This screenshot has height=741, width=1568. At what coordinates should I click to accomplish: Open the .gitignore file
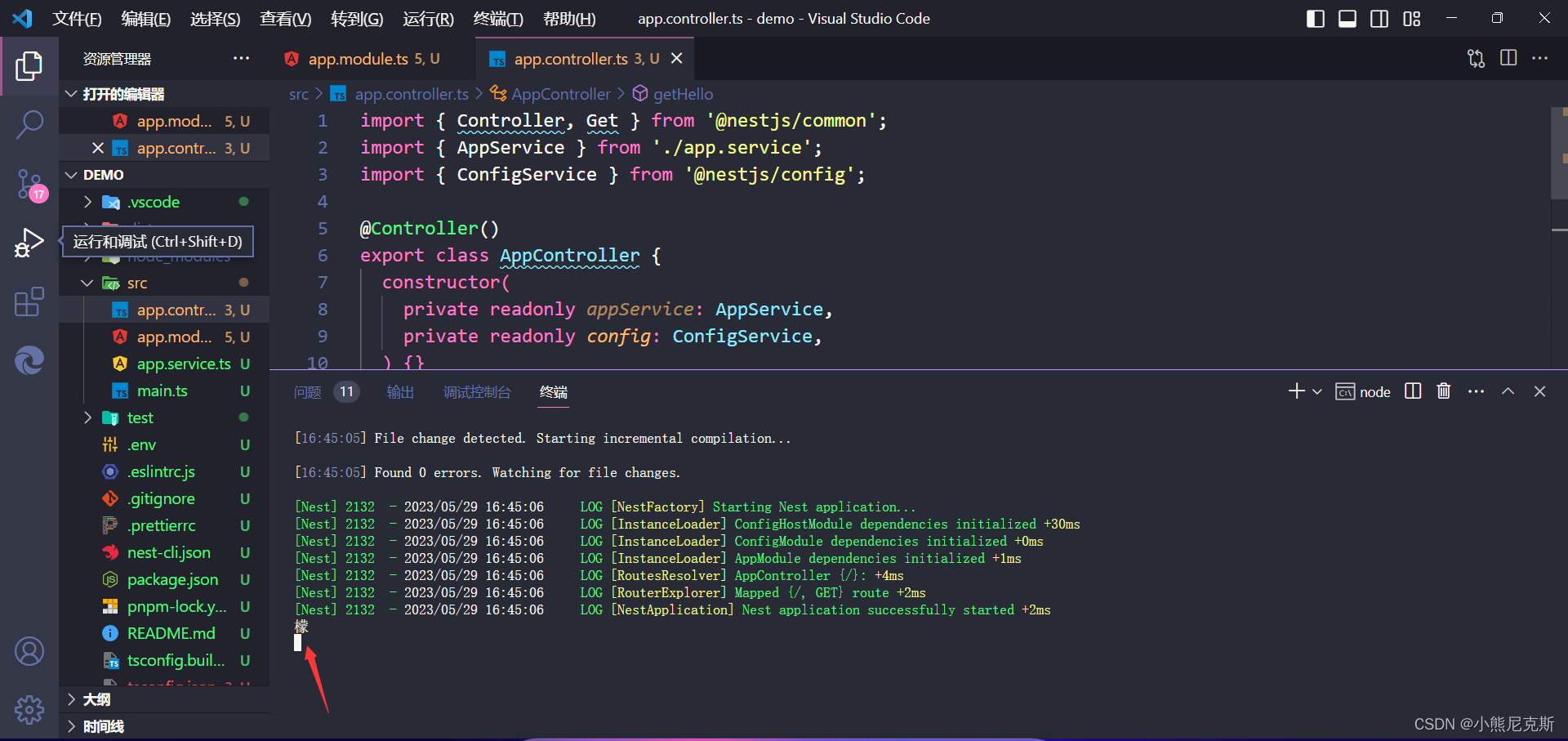tap(164, 498)
